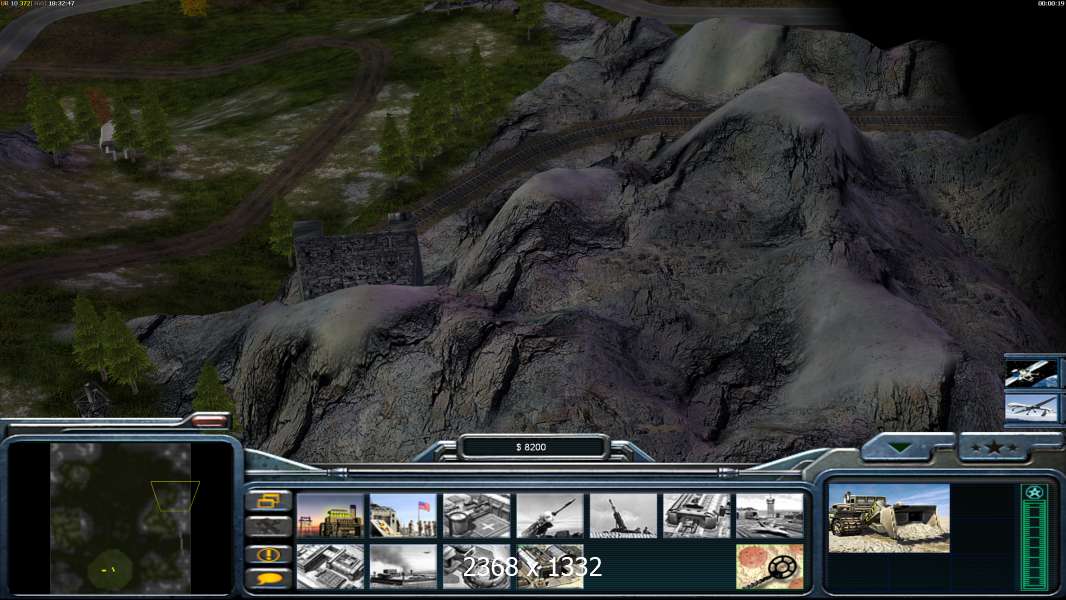Select the Barracks icon with American flag

point(403,516)
